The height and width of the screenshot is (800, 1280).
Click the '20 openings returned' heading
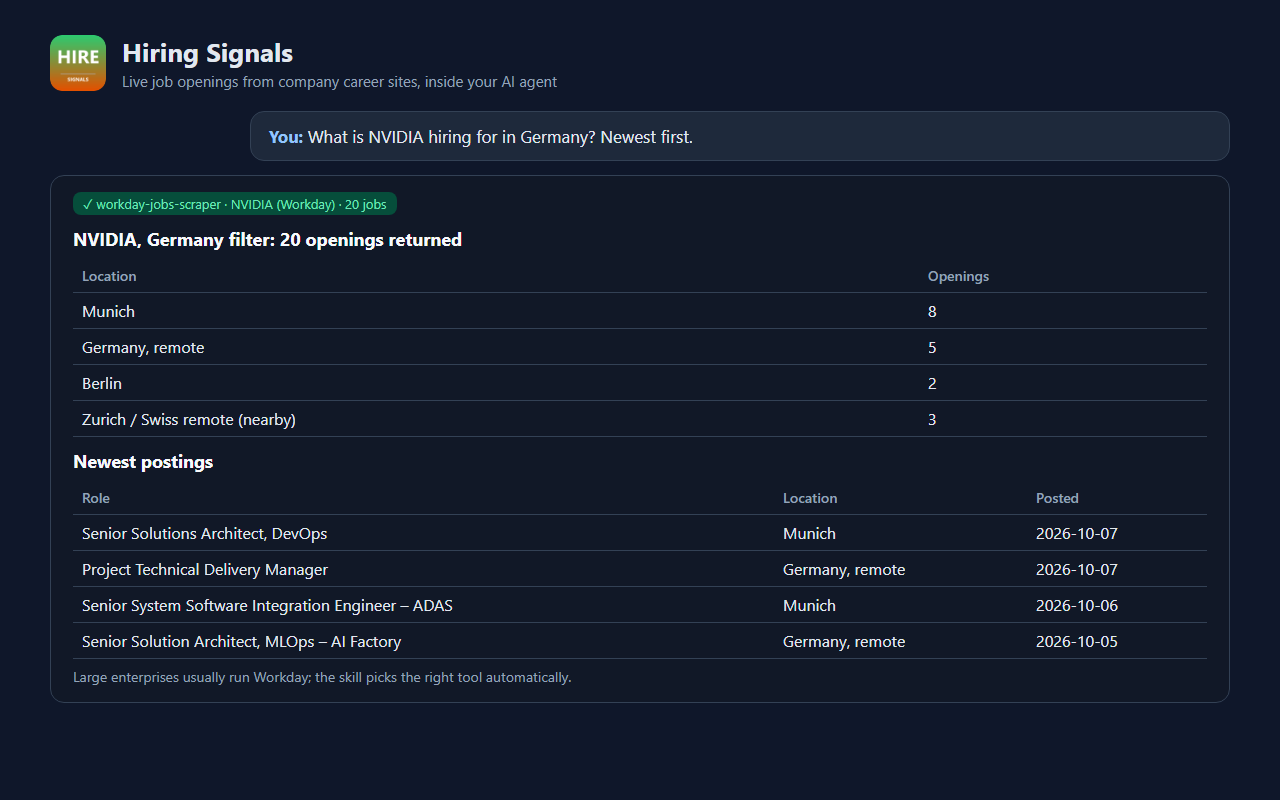pyautogui.click(x=267, y=240)
